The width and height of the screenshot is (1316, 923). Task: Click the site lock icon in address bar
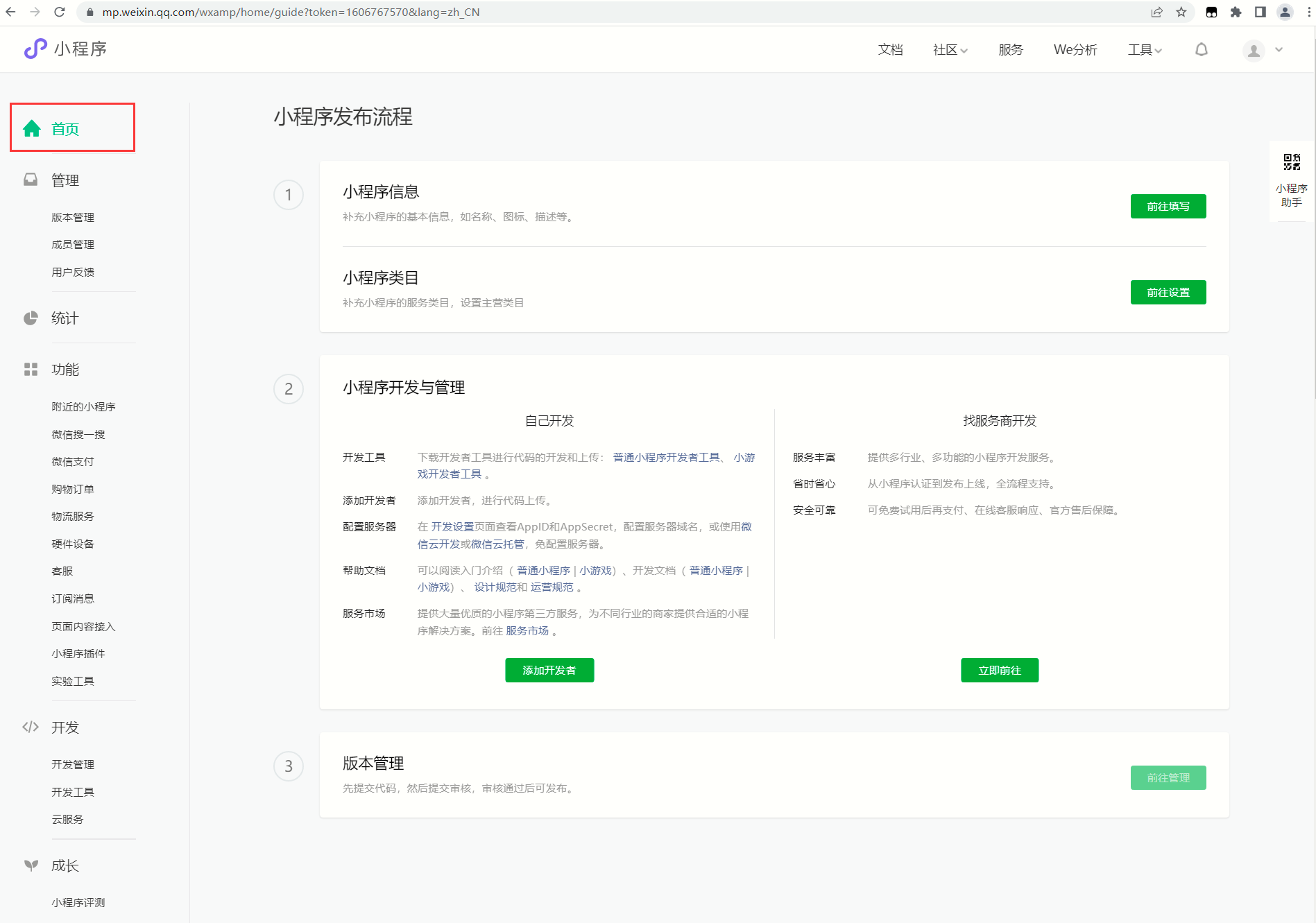(x=89, y=12)
